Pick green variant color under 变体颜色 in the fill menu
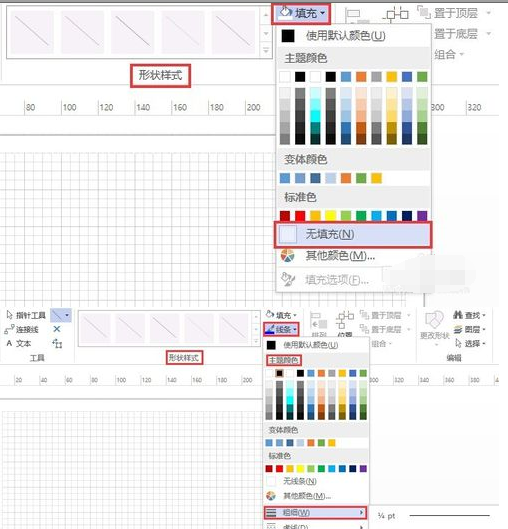The width and height of the screenshot is (508, 529). [361, 178]
